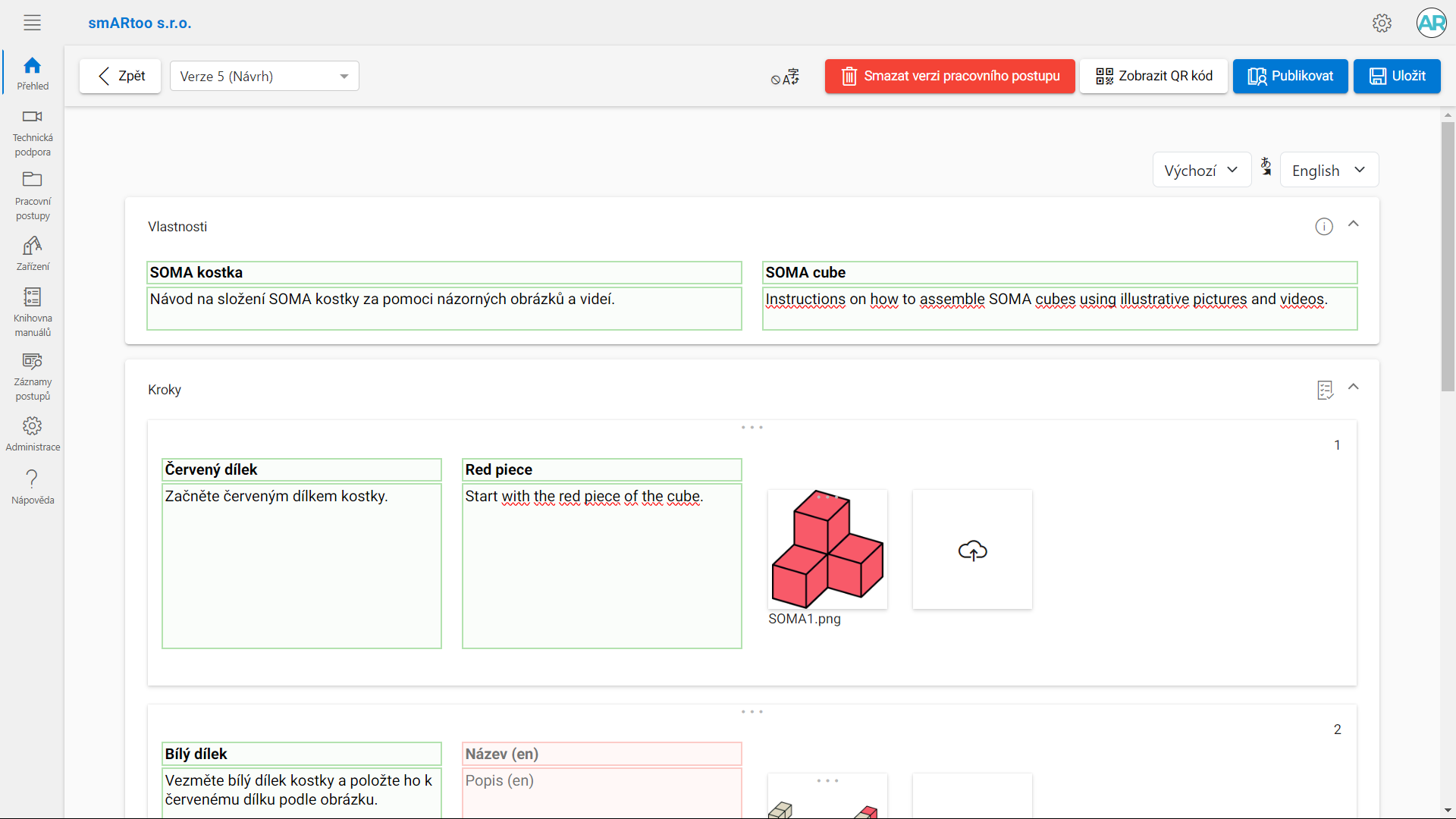Viewport: 1456px width, 819px height.
Task: Click the page vertical scrollbar
Action: [x=1448, y=256]
